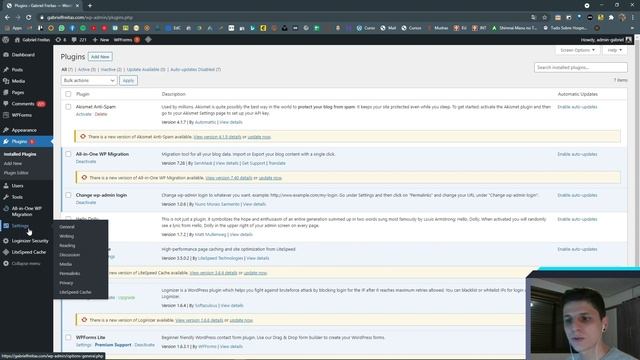This screenshot has width=640, height=360.
Task: Open WPForms in the admin bar
Action: pos(127,40)
